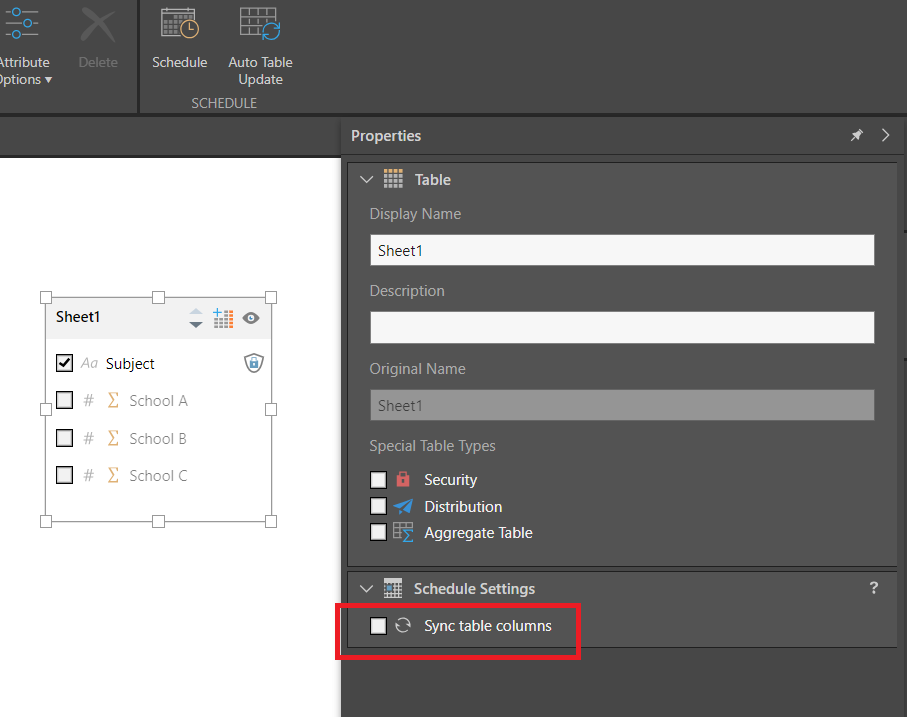Click the Display Name input field
The height and width of the screenshot is (717, 907).
coord(621,251)
